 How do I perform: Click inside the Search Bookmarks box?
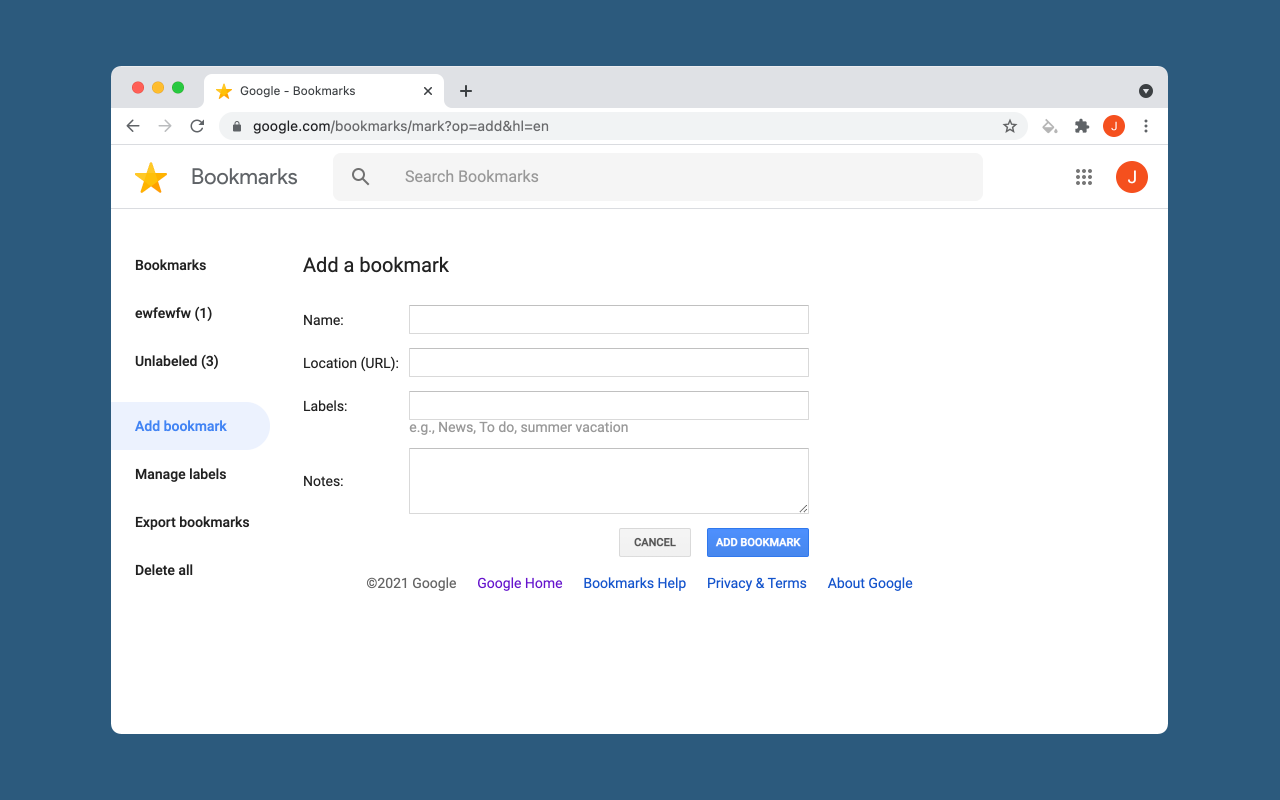[680, 177]
